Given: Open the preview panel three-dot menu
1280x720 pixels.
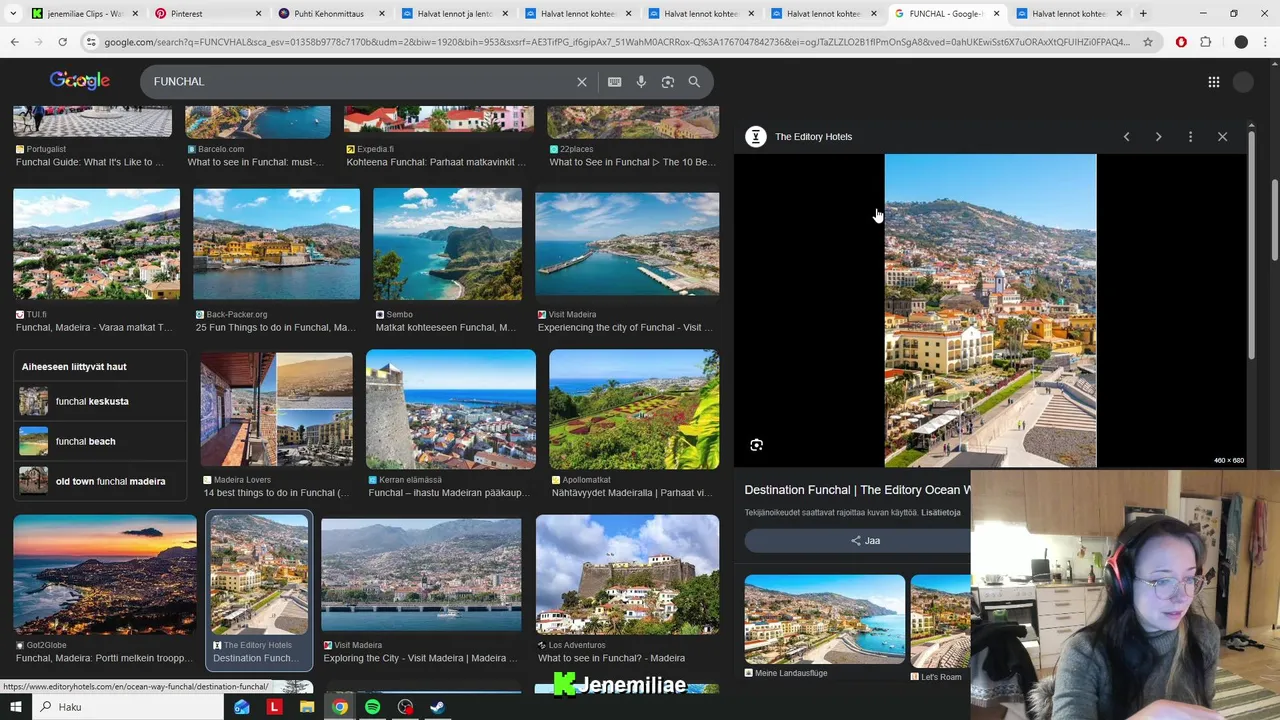Looking at the screenshot, I should [x=1190, y=137].
